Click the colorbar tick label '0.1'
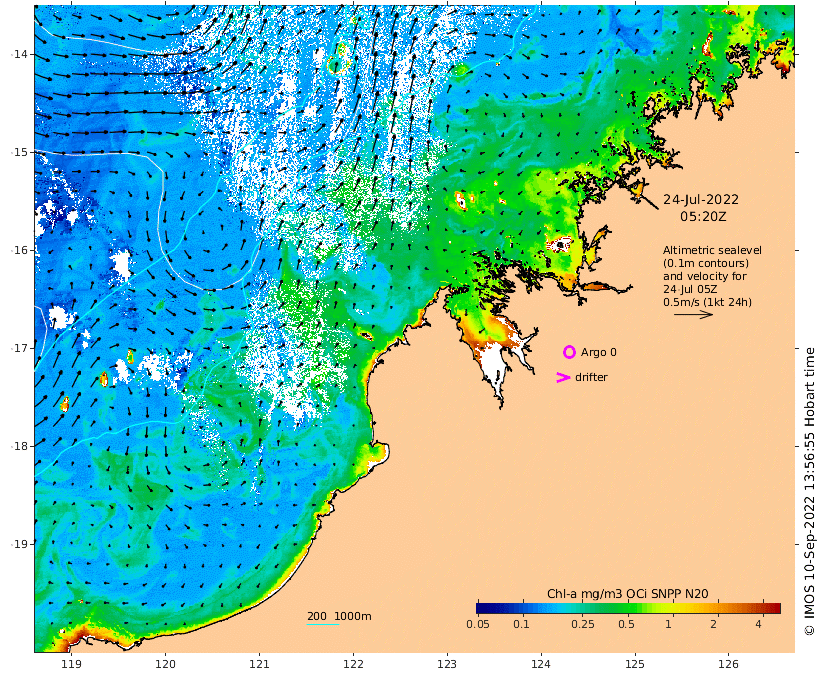 click(x=521, y=624)
